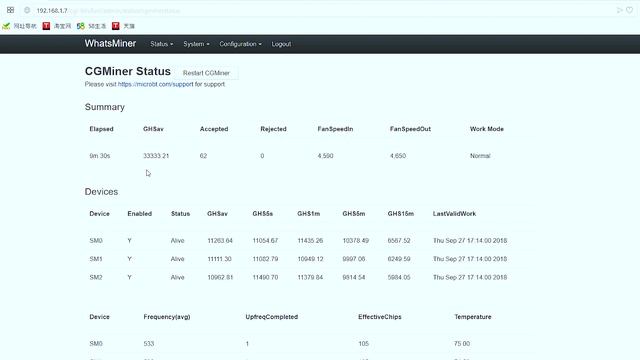
Task: Open the last red T bookmark icon
Action: pyautogui.click(x=116, y=26)
